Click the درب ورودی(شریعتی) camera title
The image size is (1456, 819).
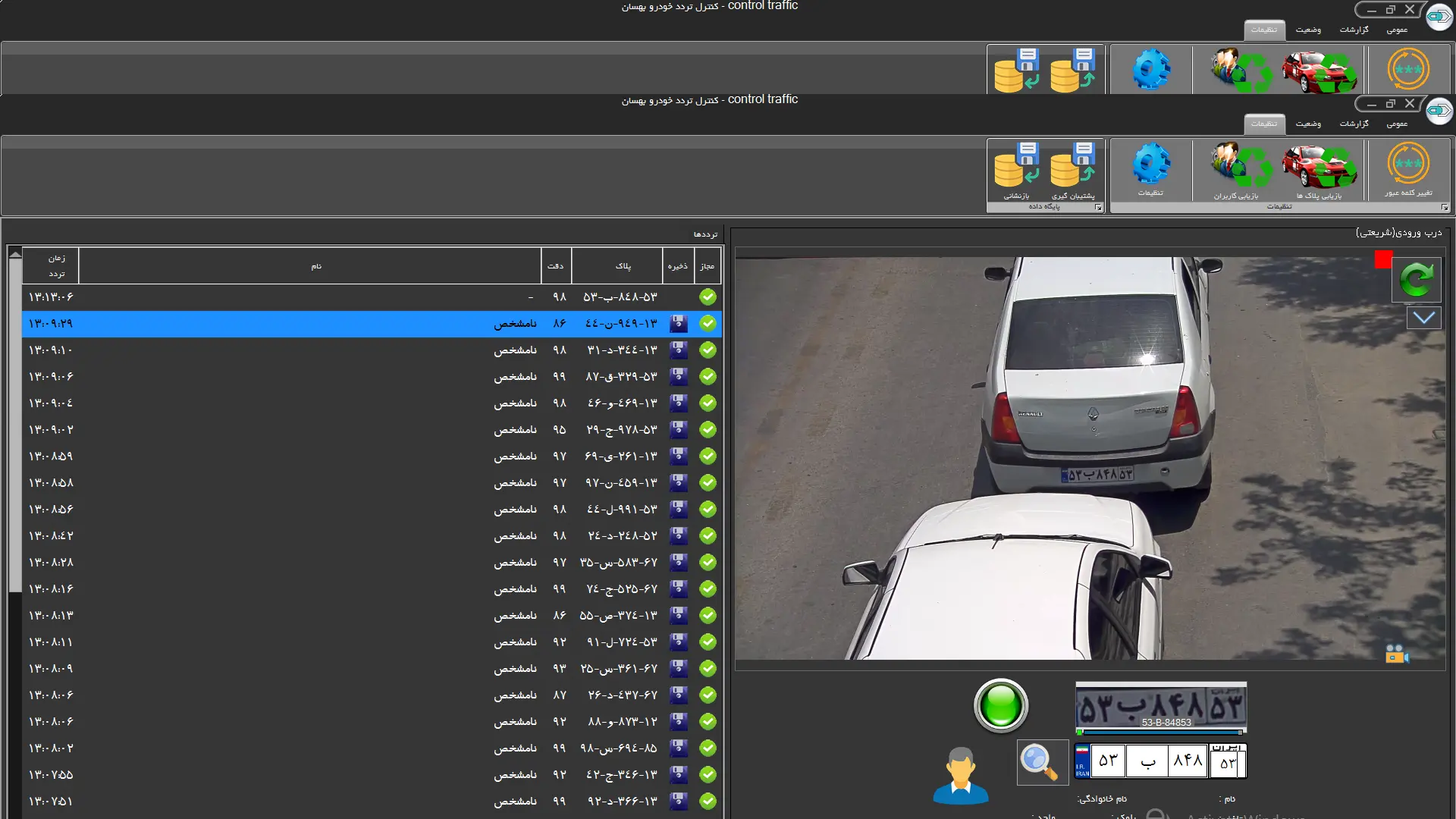pyautogui.click(x=1399, y=233)
